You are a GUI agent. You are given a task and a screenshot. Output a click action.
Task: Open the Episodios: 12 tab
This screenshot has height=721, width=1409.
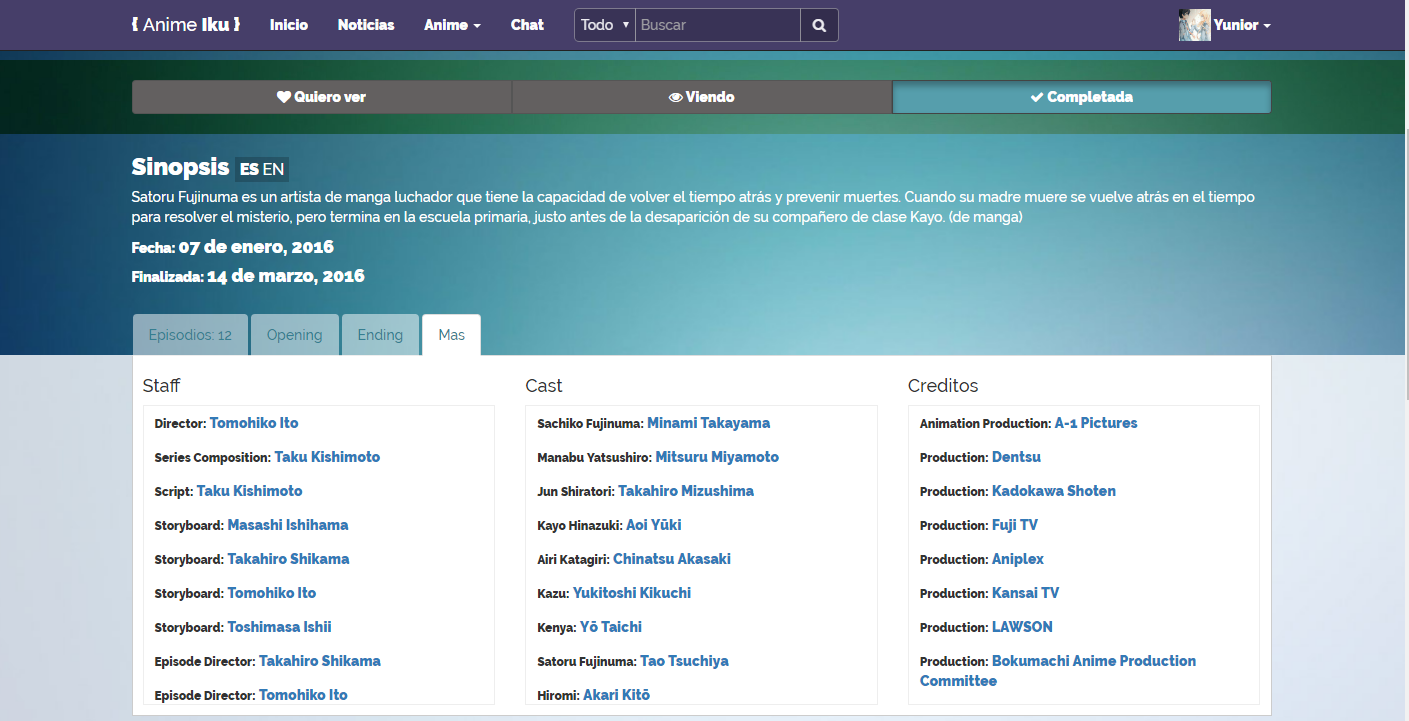click(x=190, y=335)
